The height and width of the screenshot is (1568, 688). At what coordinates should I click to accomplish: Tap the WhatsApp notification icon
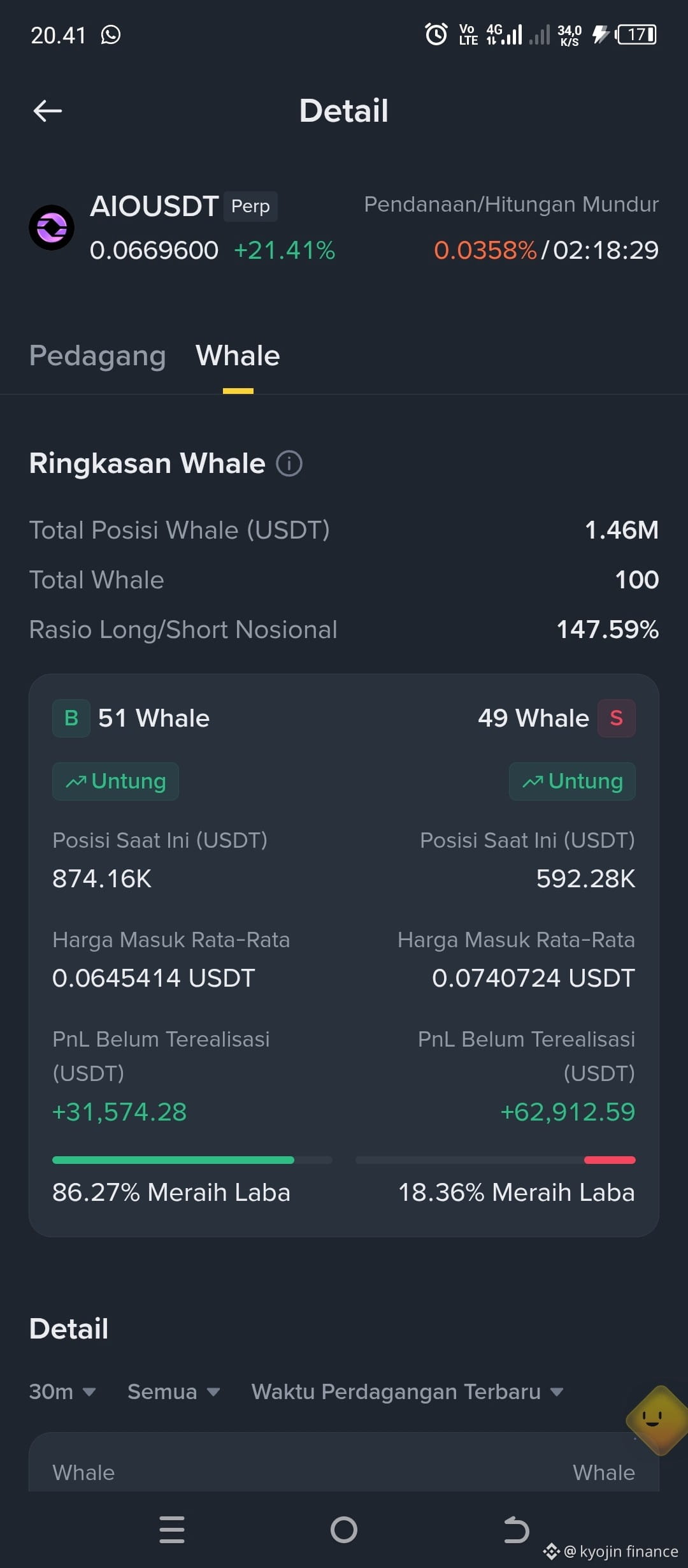coord(111,35)
